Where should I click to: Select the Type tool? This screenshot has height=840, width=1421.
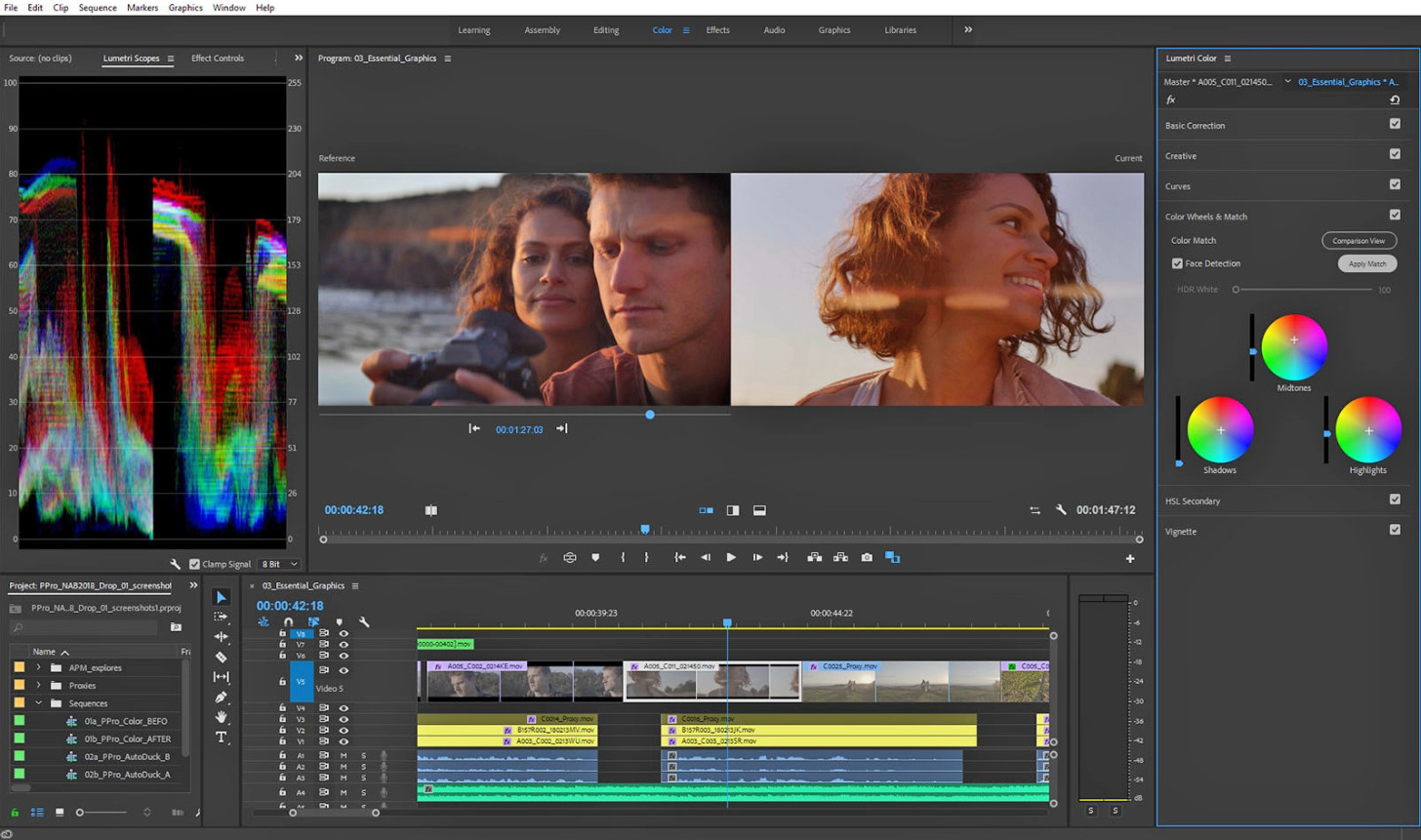pyautogui.click(x=221, y=738)
